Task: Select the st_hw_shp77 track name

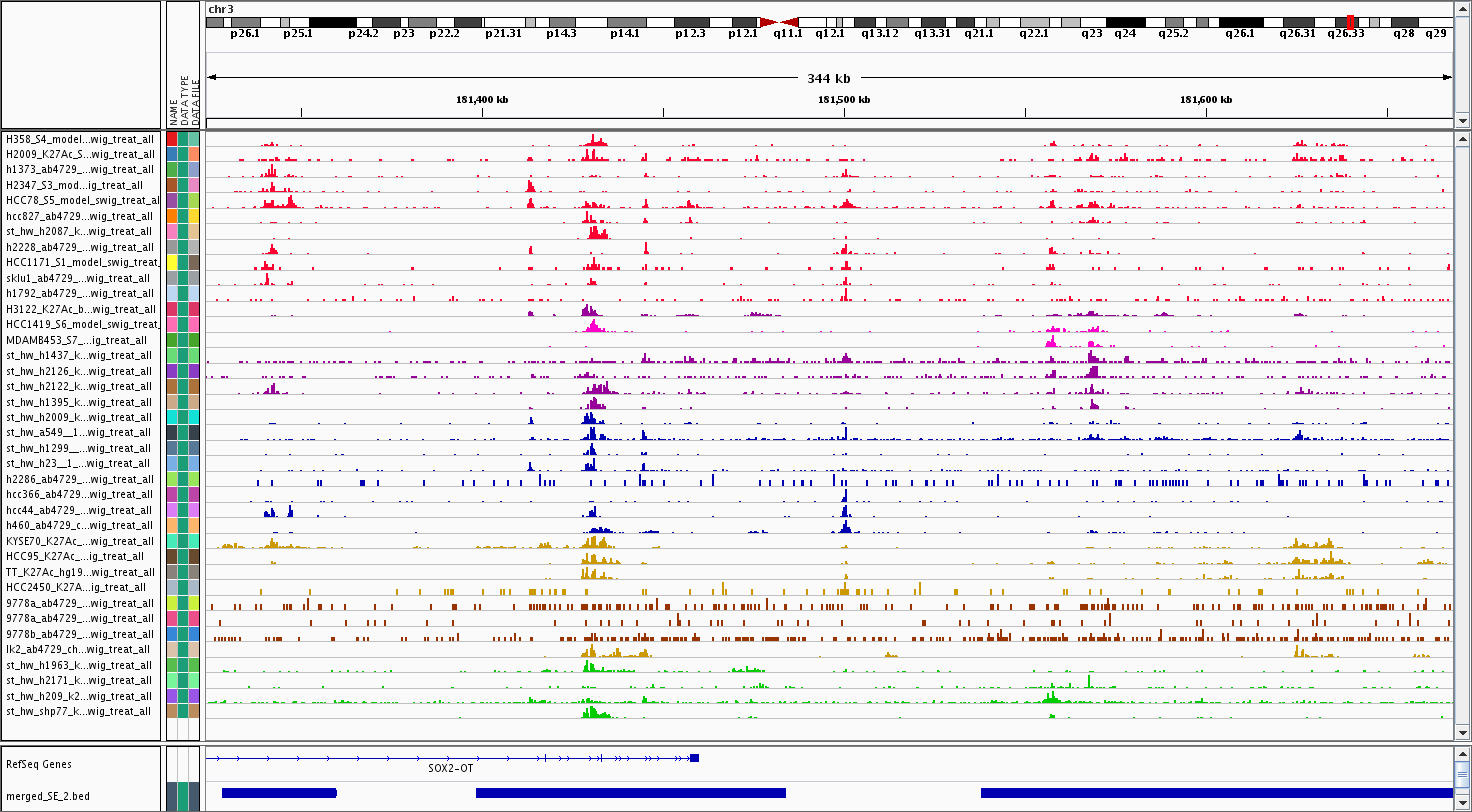Action: [80, 711]
